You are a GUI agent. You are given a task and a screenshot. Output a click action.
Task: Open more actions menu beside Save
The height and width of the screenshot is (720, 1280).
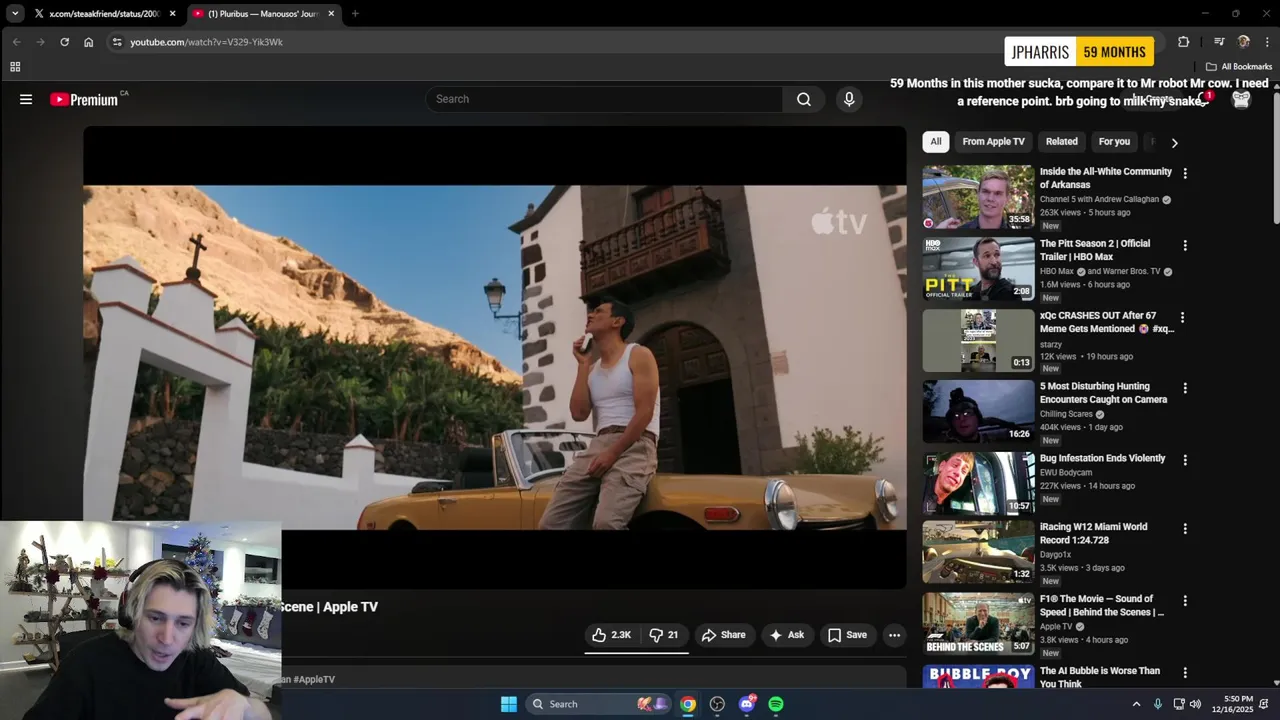coord(894,635)
